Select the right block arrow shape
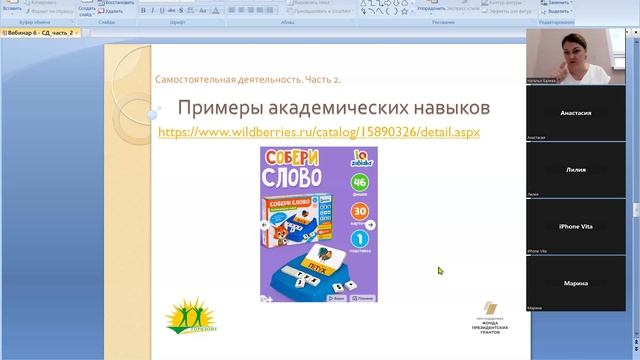Image resolution: width=640 pixels, height=360 pixels. click(x=387, y=3)
